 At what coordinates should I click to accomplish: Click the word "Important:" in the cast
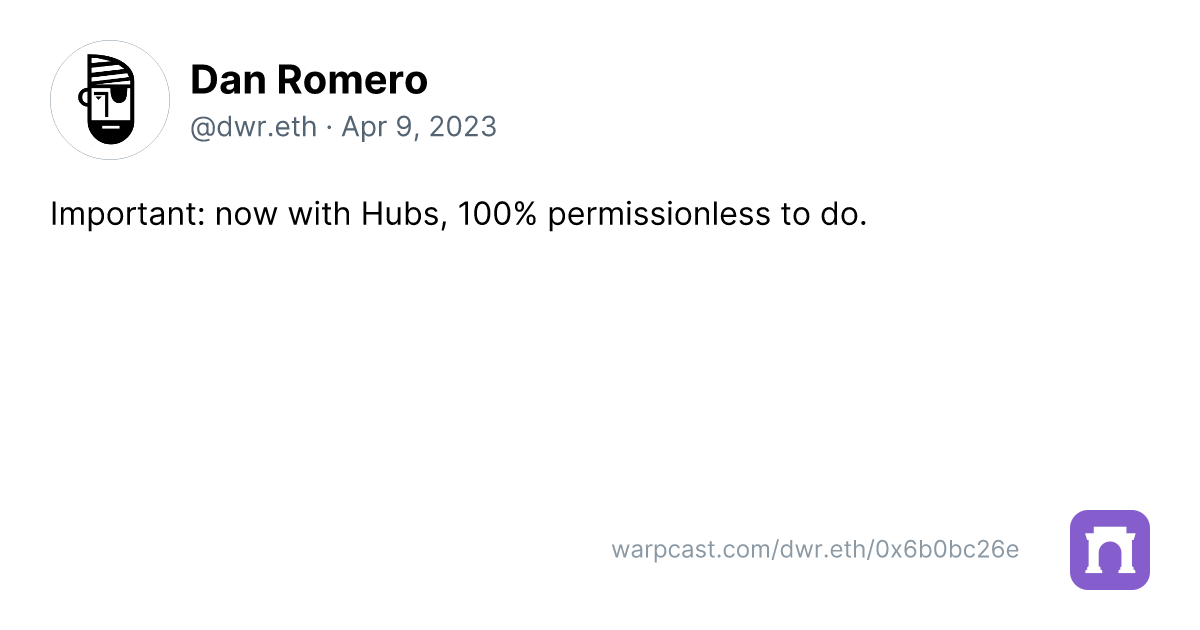[126, 214]
